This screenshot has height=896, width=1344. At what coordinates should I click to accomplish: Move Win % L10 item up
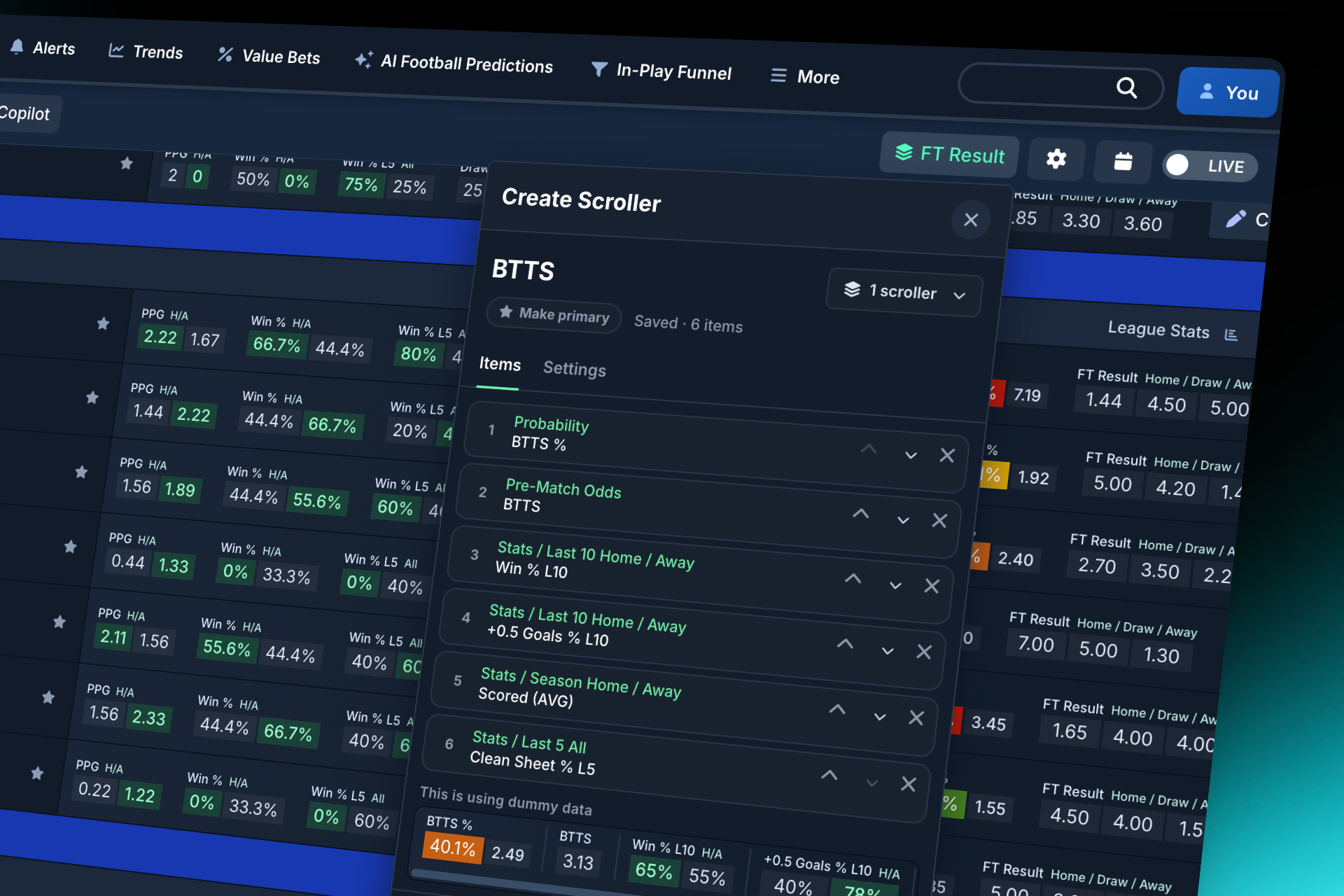(853, 578)
